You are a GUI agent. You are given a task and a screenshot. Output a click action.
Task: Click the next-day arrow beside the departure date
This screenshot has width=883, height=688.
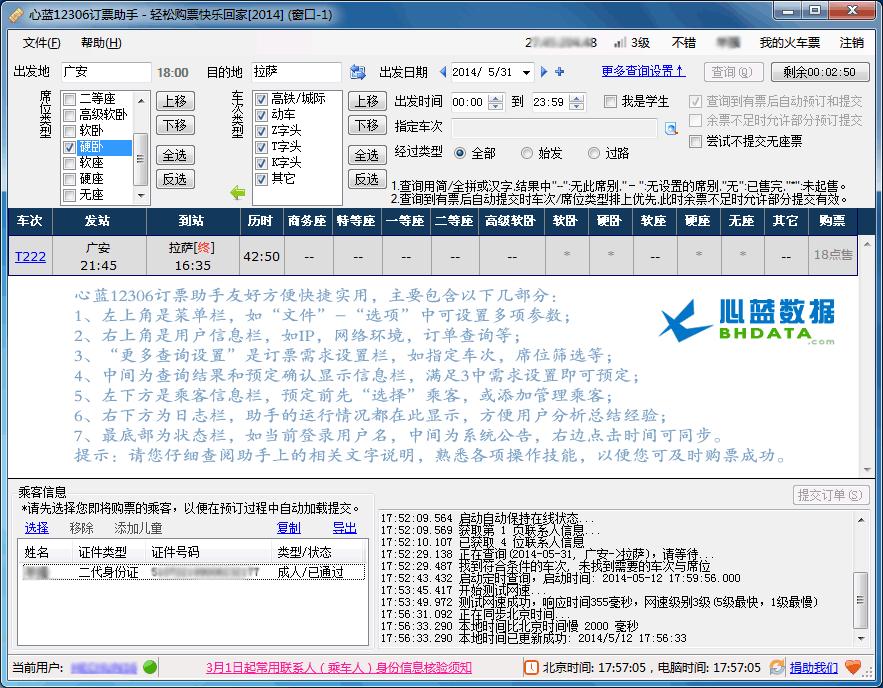pos(543,73)
